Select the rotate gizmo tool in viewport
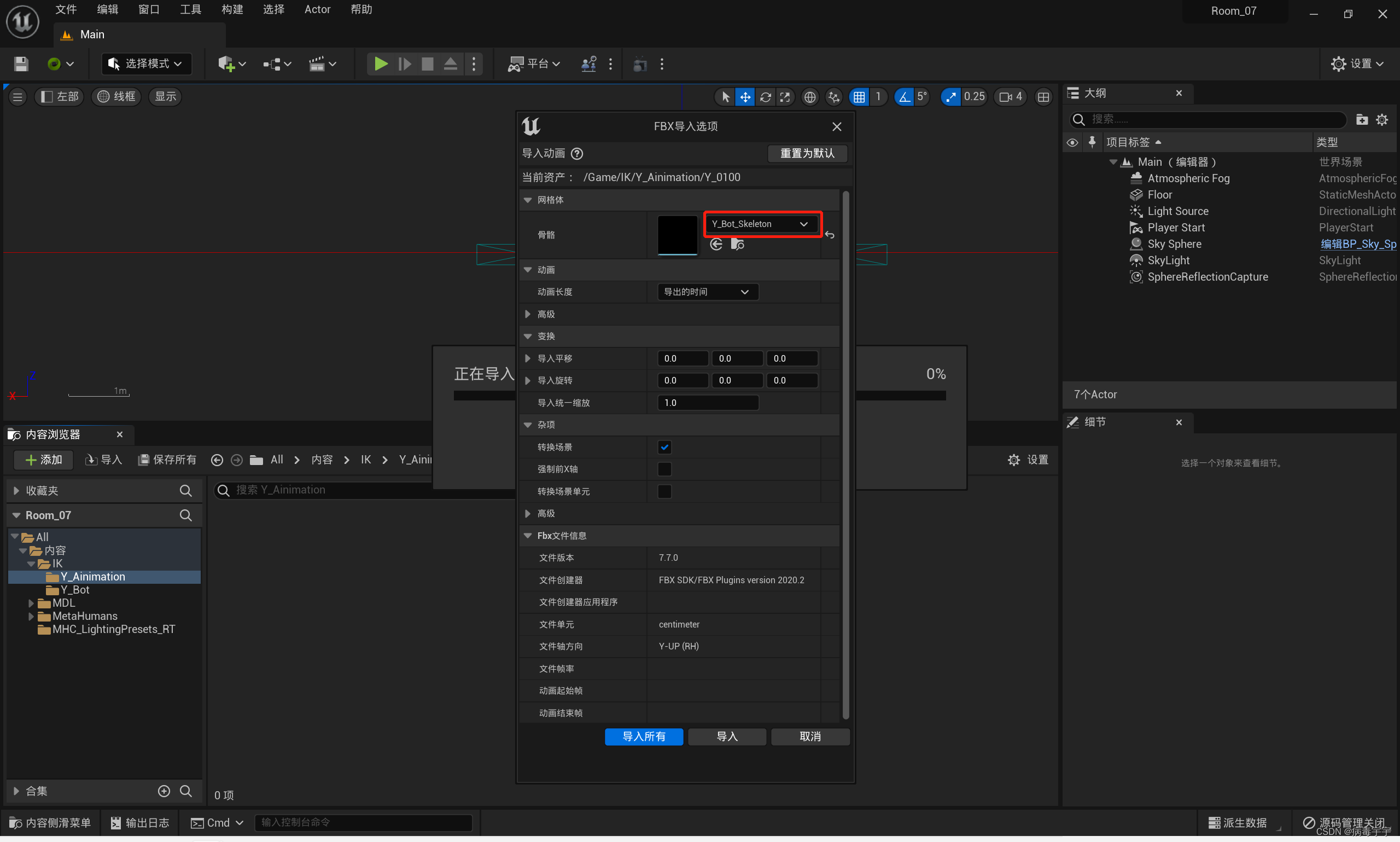1400x842 pixels. click(x=765, y=97)
